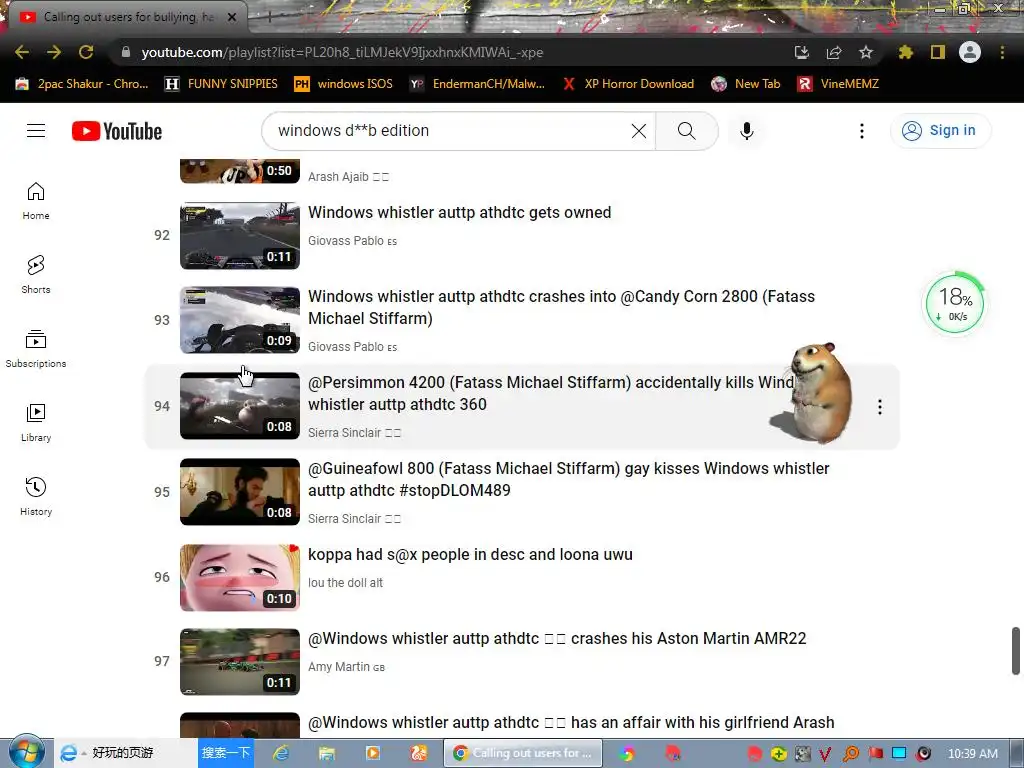This screenshot has height=768, width=1024.
Task: Open thumbnail of video 97 Aston Martin
Action: point(240,662)
